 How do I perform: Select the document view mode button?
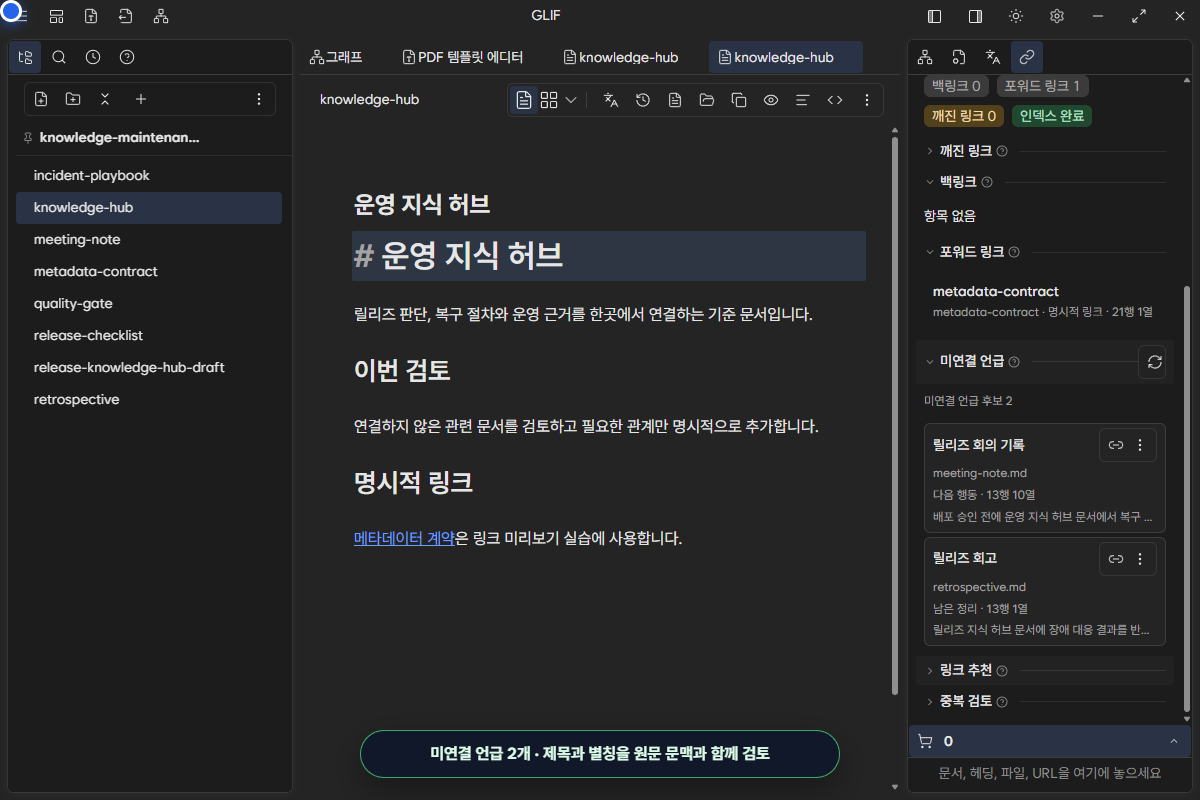coord(524,100)
